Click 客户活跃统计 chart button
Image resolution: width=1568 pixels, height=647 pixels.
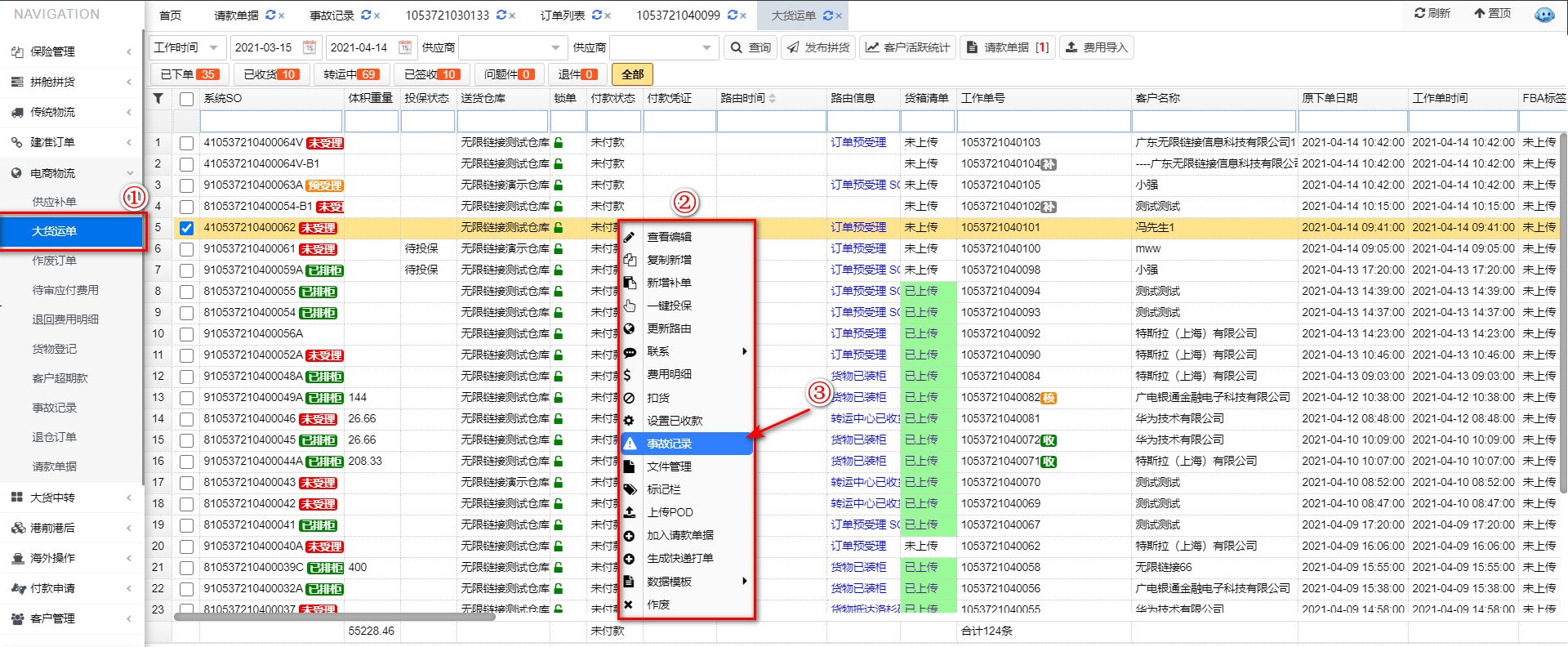[x=907, y=47]
